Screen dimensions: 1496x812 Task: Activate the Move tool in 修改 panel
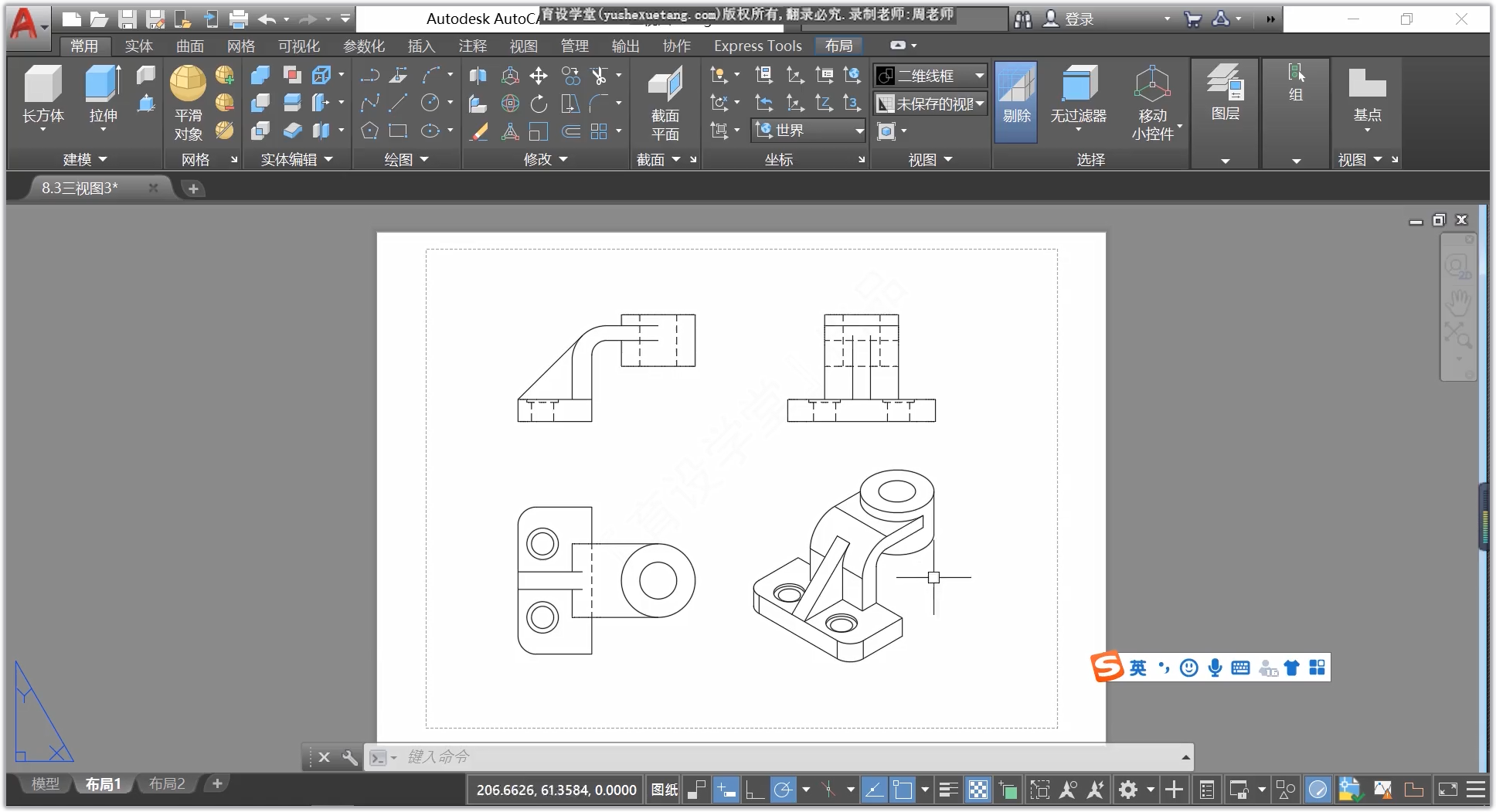[539, 75]
